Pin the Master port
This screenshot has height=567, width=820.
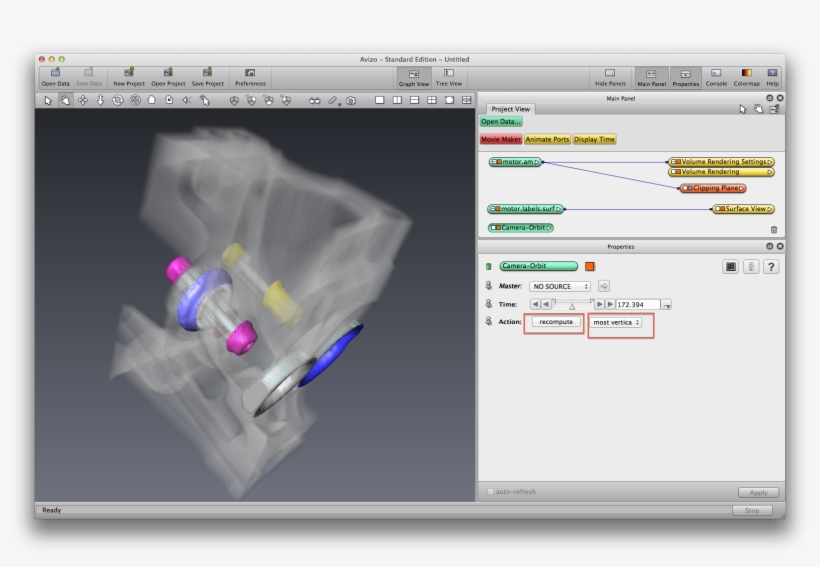coord(488,286)
